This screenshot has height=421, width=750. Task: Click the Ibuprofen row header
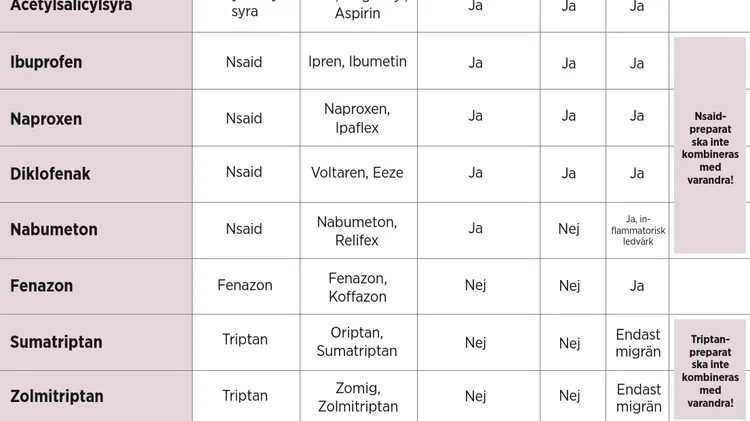96,61
